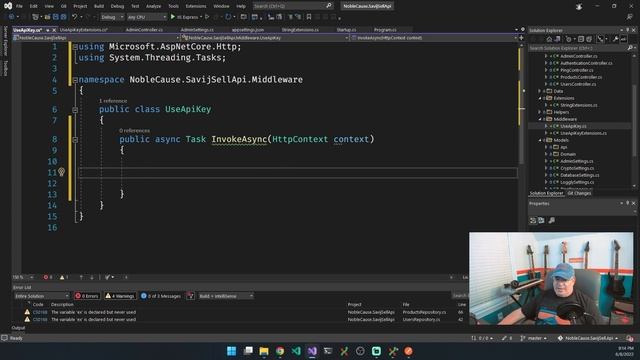Switch to the Startup.cs tab

pos(346,30)
